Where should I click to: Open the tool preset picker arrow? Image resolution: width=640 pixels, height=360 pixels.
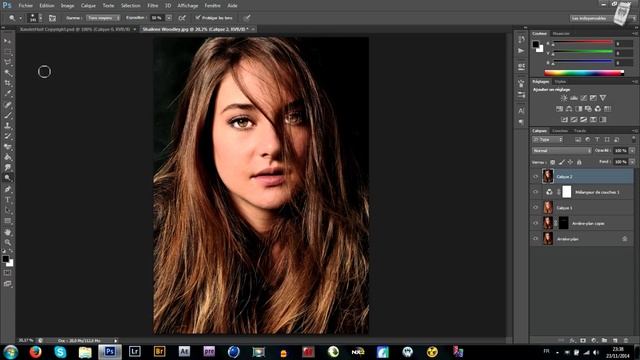click(x=20, y=18)
